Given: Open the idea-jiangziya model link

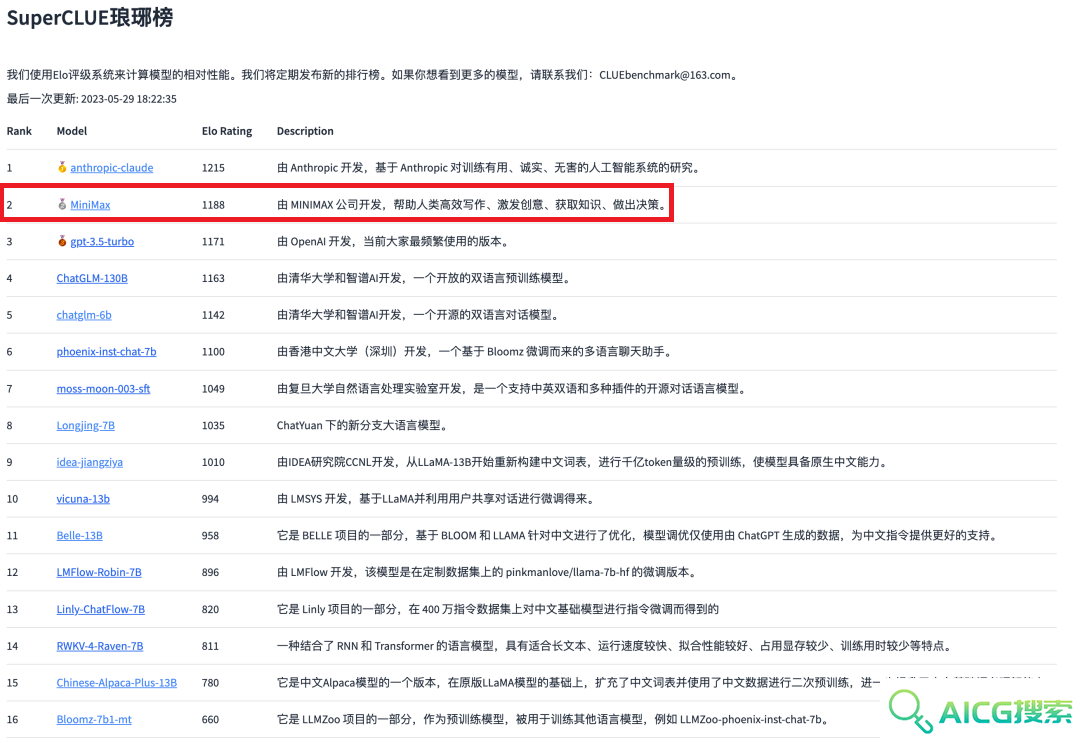Looking at the screenshot, I should [x=90, y=462].
